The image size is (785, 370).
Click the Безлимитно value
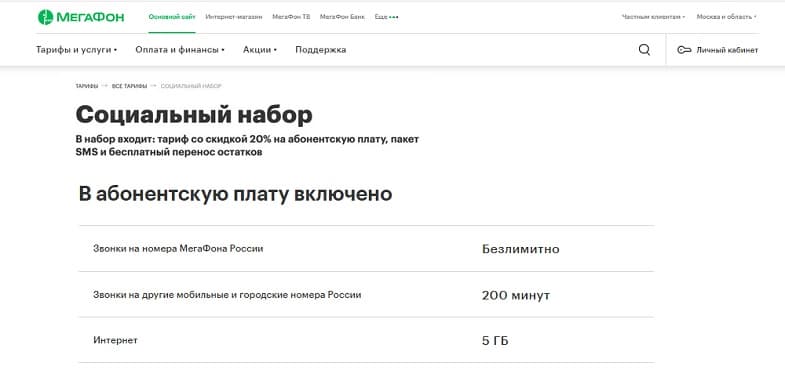click(521, 249)
